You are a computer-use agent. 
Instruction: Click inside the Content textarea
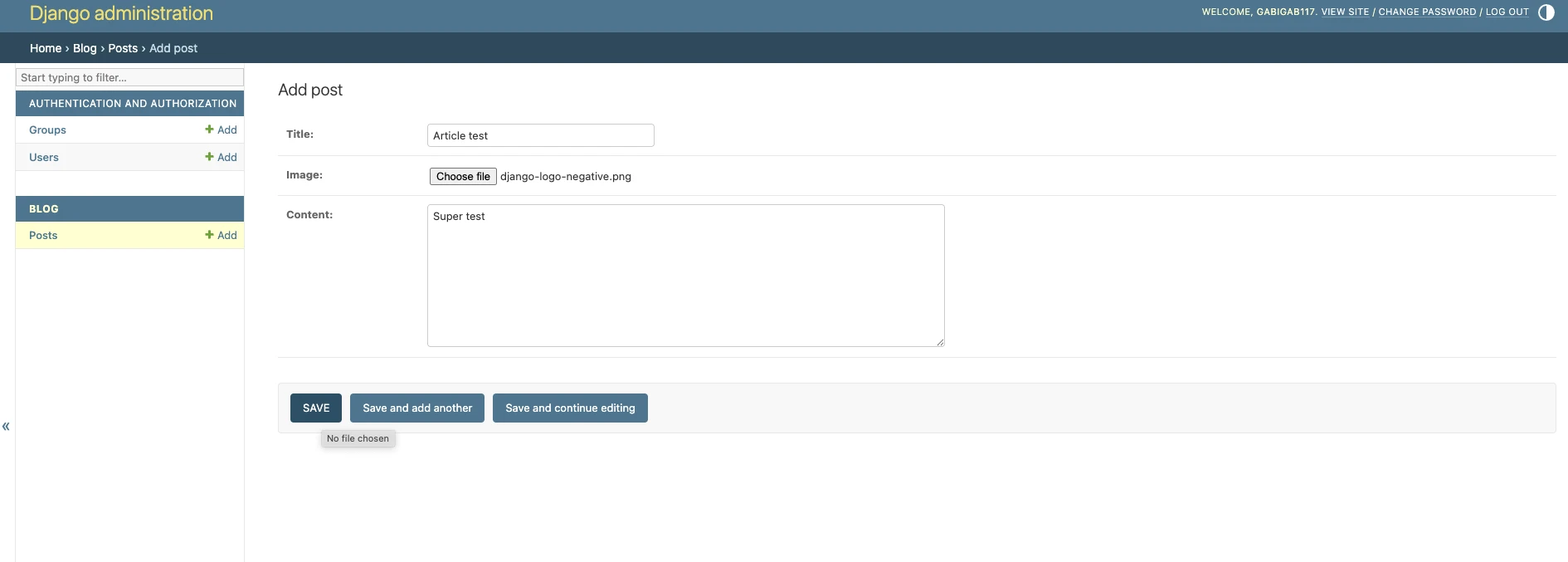point(685,276)
